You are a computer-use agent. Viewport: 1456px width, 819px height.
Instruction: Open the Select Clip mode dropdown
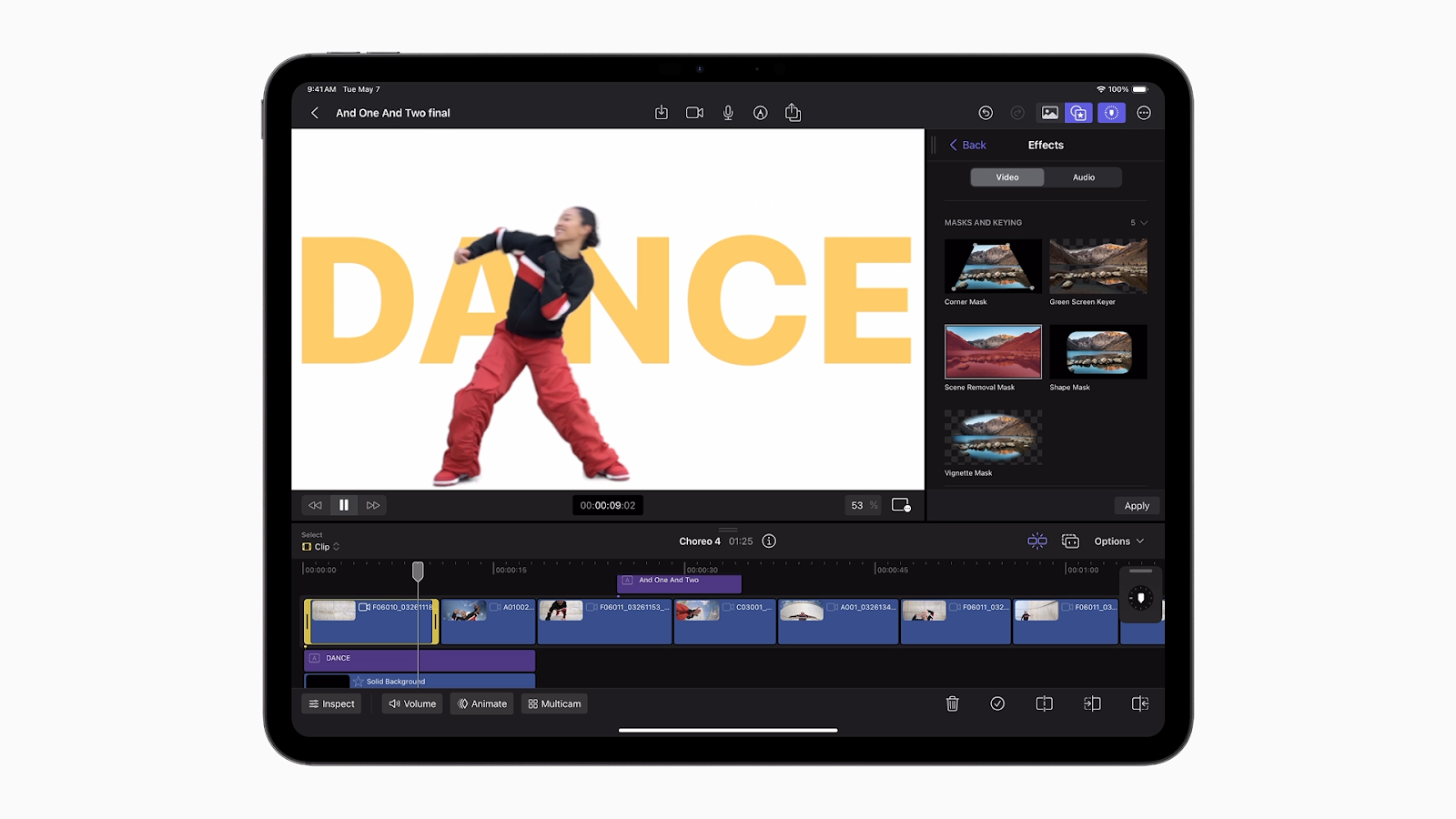320,547
